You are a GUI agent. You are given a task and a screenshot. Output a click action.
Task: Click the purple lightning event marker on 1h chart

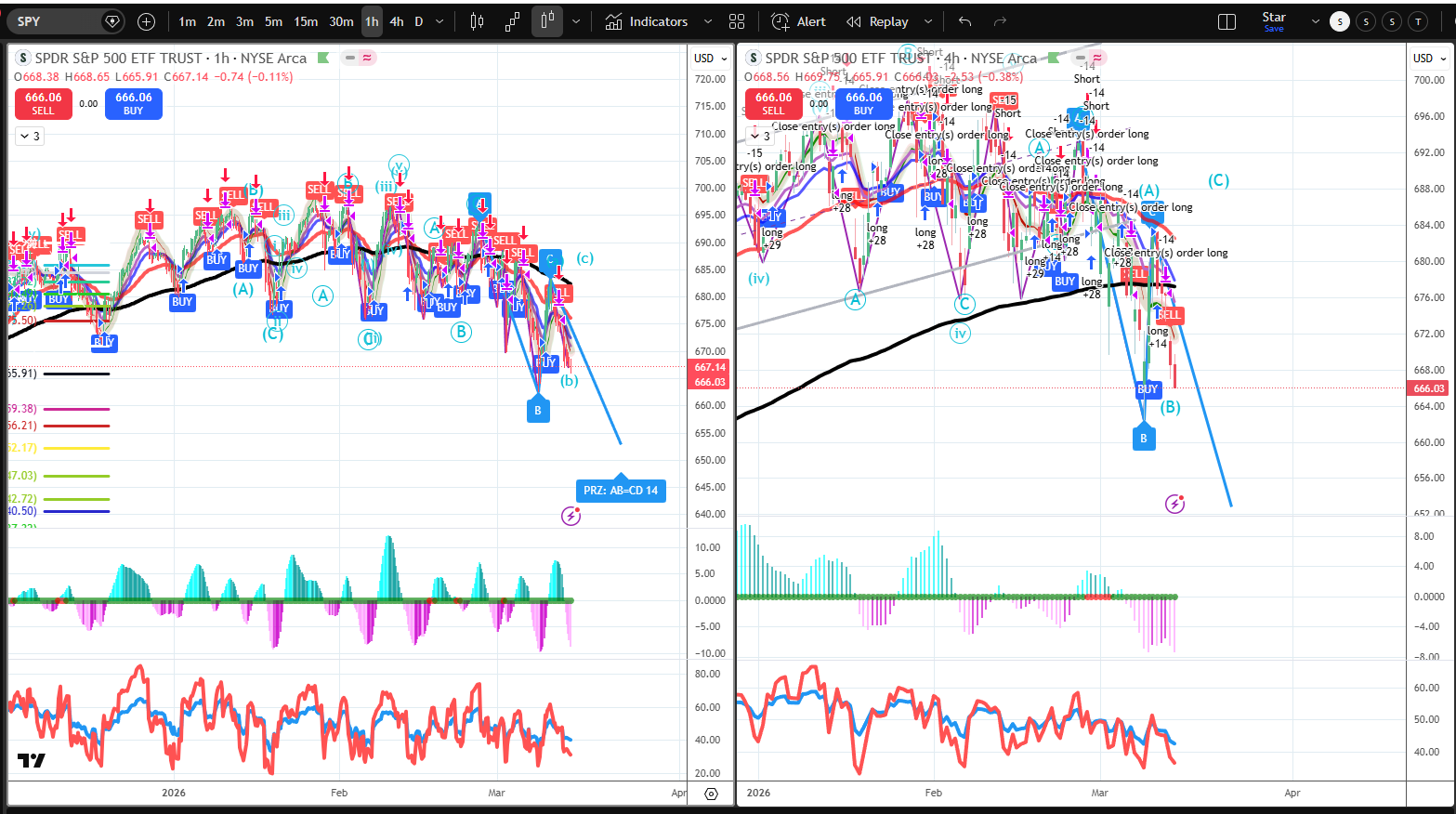click(x=571, y=516)
